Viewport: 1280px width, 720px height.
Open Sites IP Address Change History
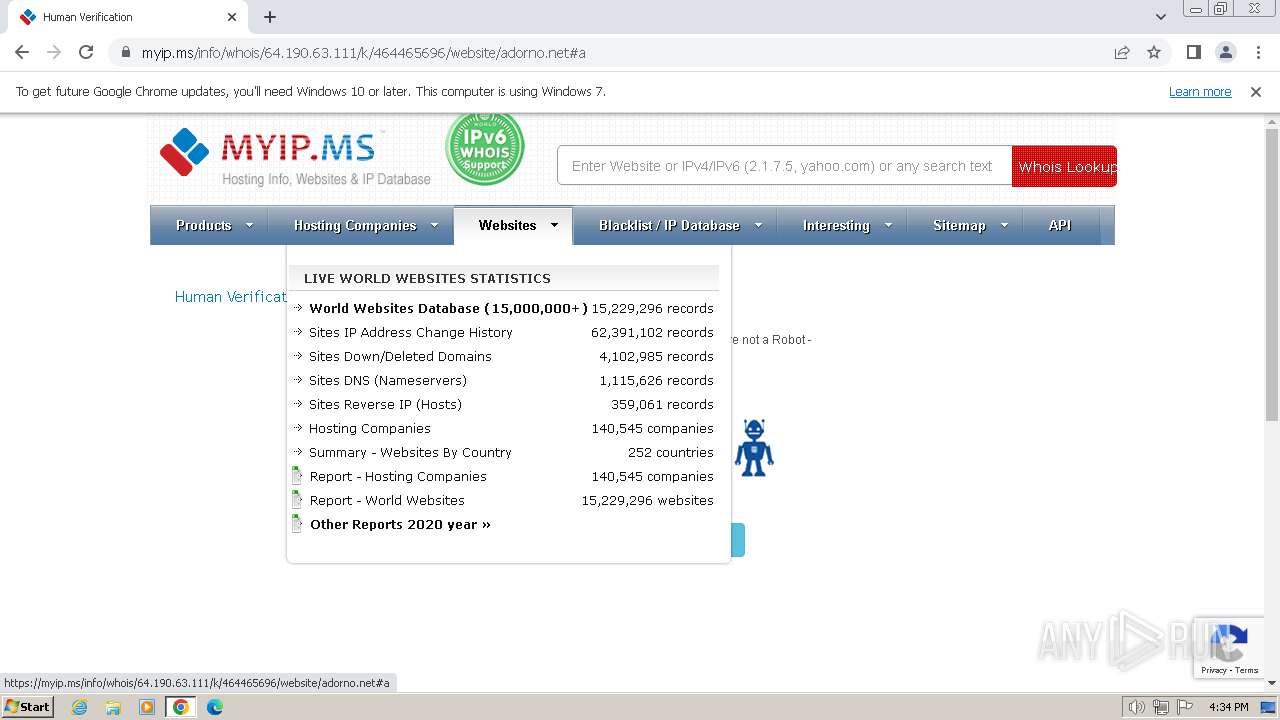click(x=411, y=332)
